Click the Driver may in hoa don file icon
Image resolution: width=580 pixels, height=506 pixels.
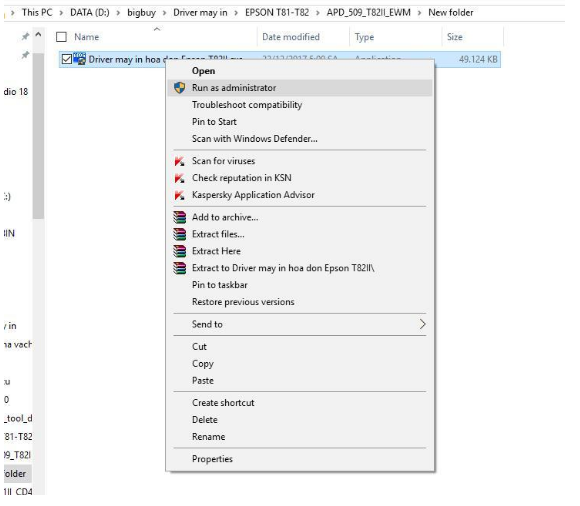(80, 59)
